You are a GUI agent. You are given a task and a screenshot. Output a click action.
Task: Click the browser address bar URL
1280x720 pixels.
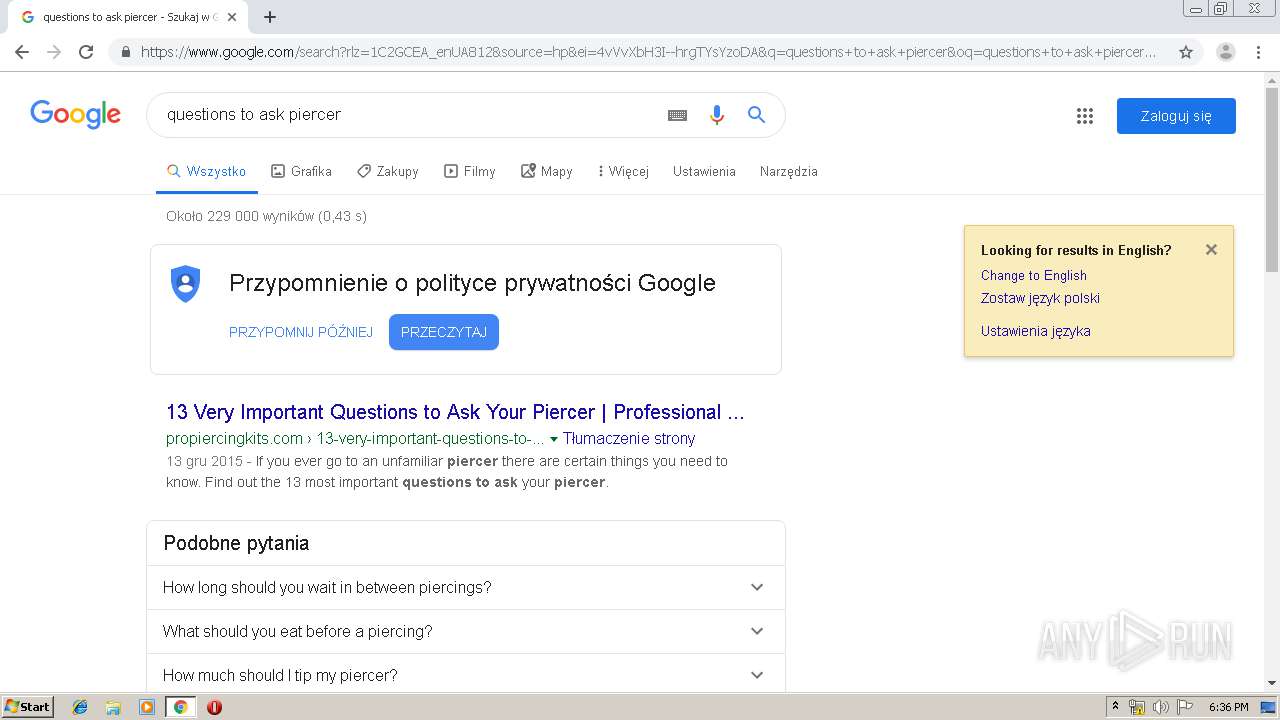tap(648, 52)
